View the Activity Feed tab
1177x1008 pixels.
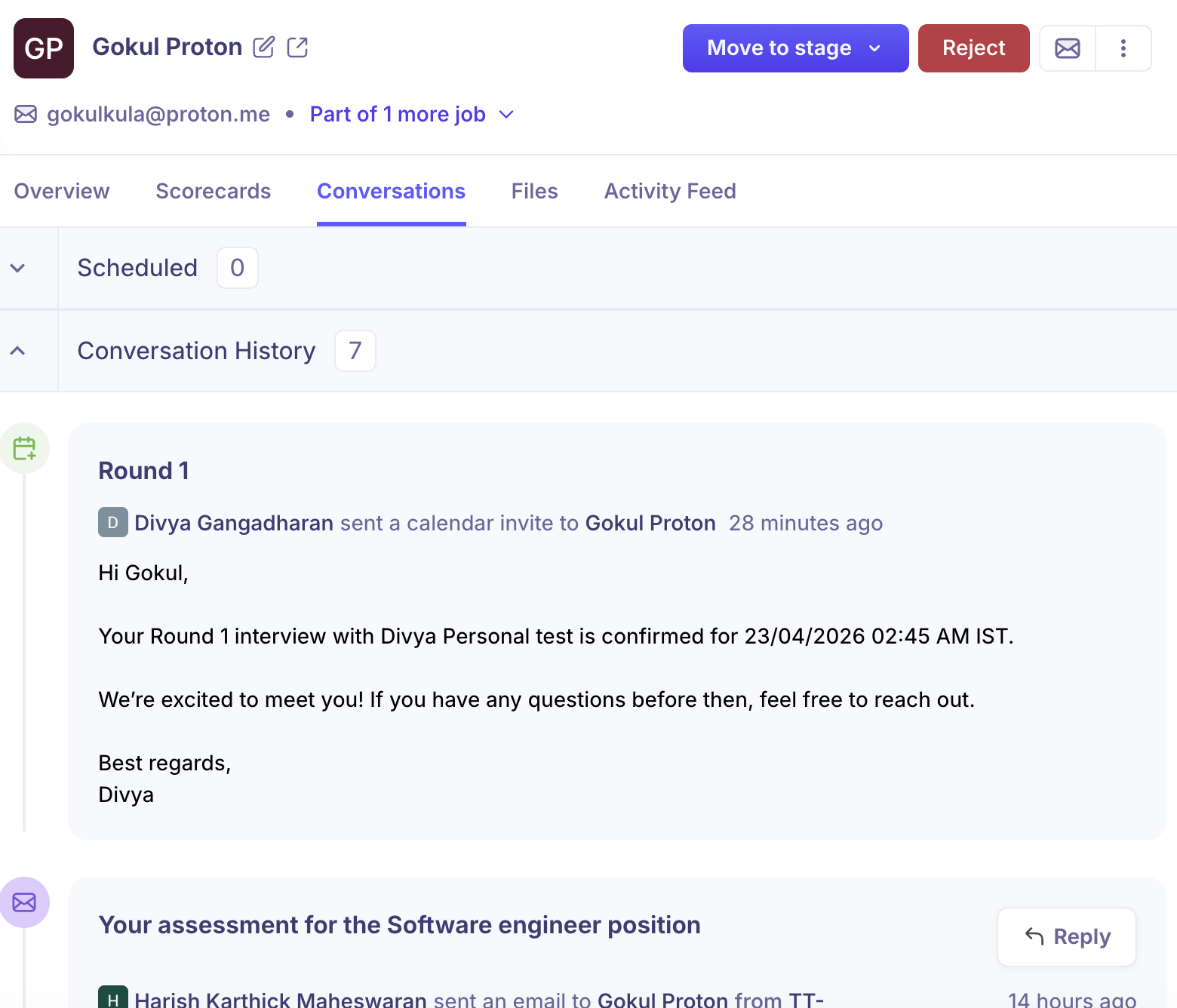tap(669, 192)
